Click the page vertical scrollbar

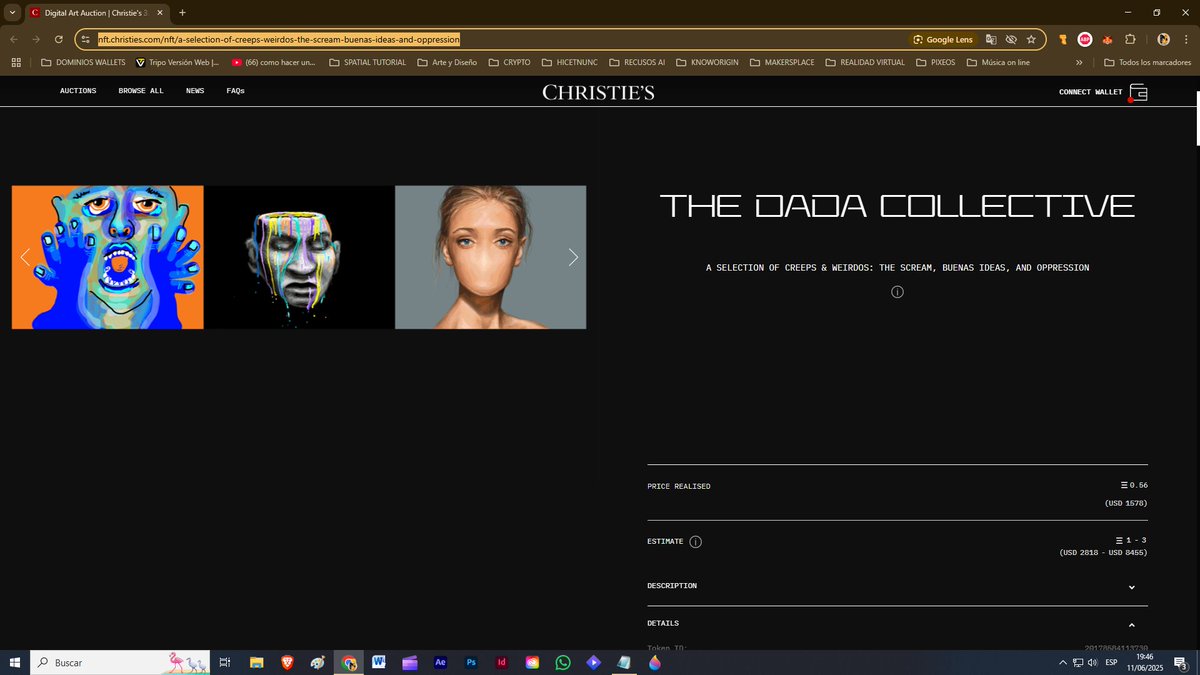(x=1196, y=118)
